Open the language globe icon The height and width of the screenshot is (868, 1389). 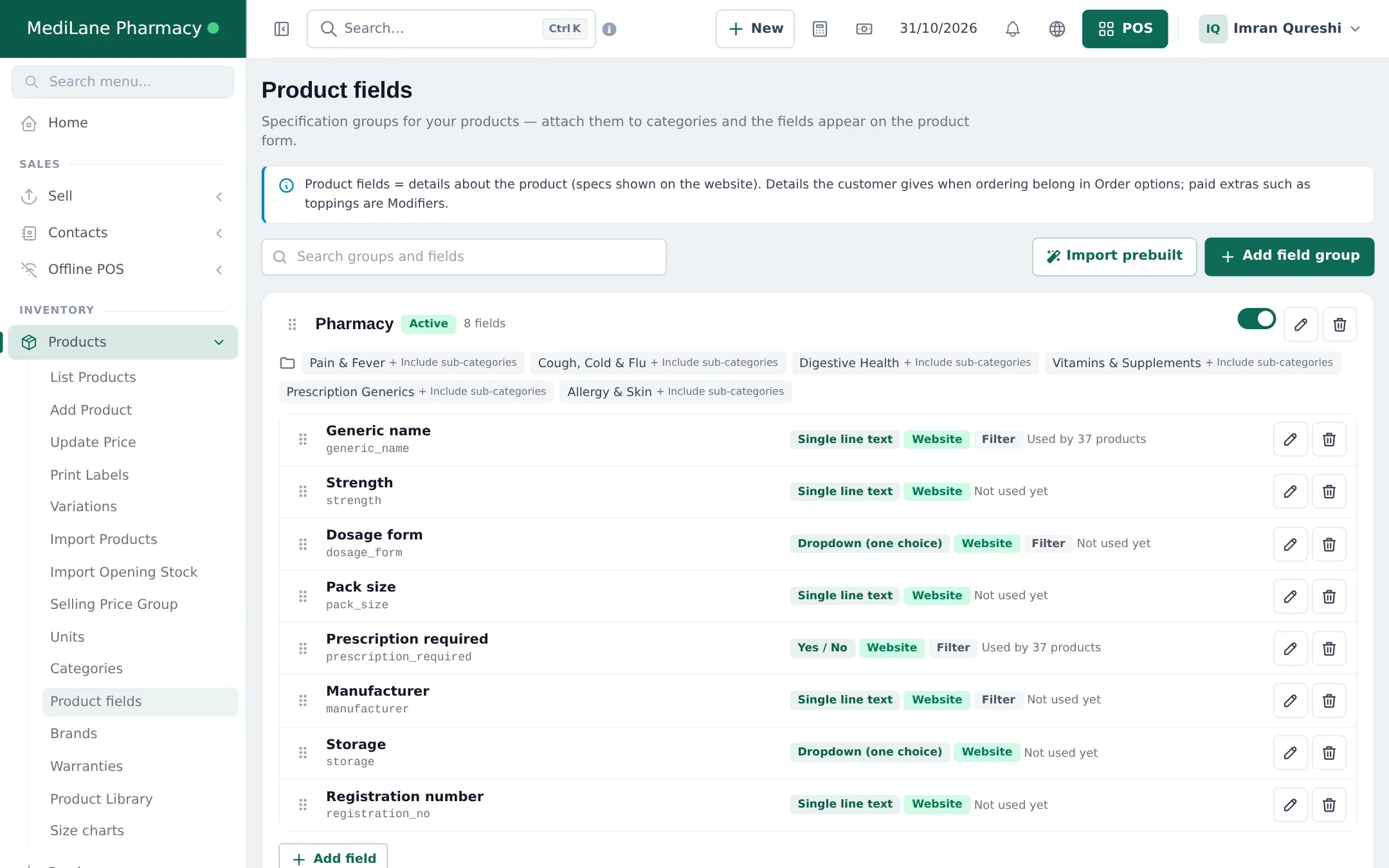pos(1057,29)
